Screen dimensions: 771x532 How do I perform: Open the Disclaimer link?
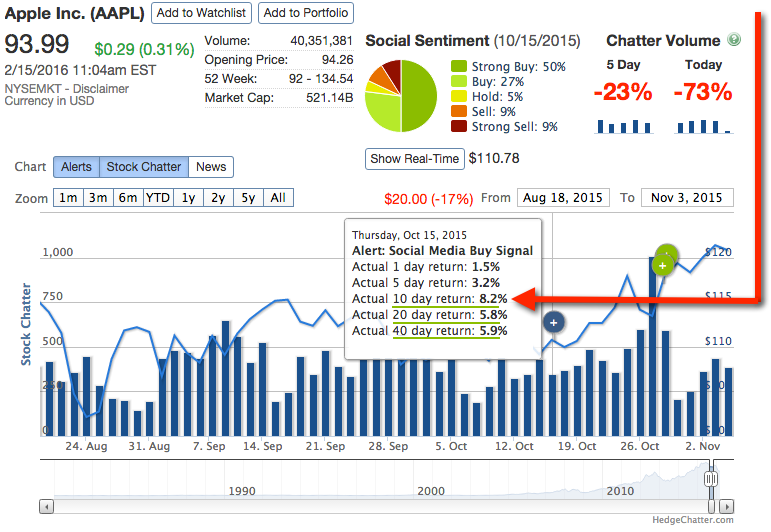(102, 89)
